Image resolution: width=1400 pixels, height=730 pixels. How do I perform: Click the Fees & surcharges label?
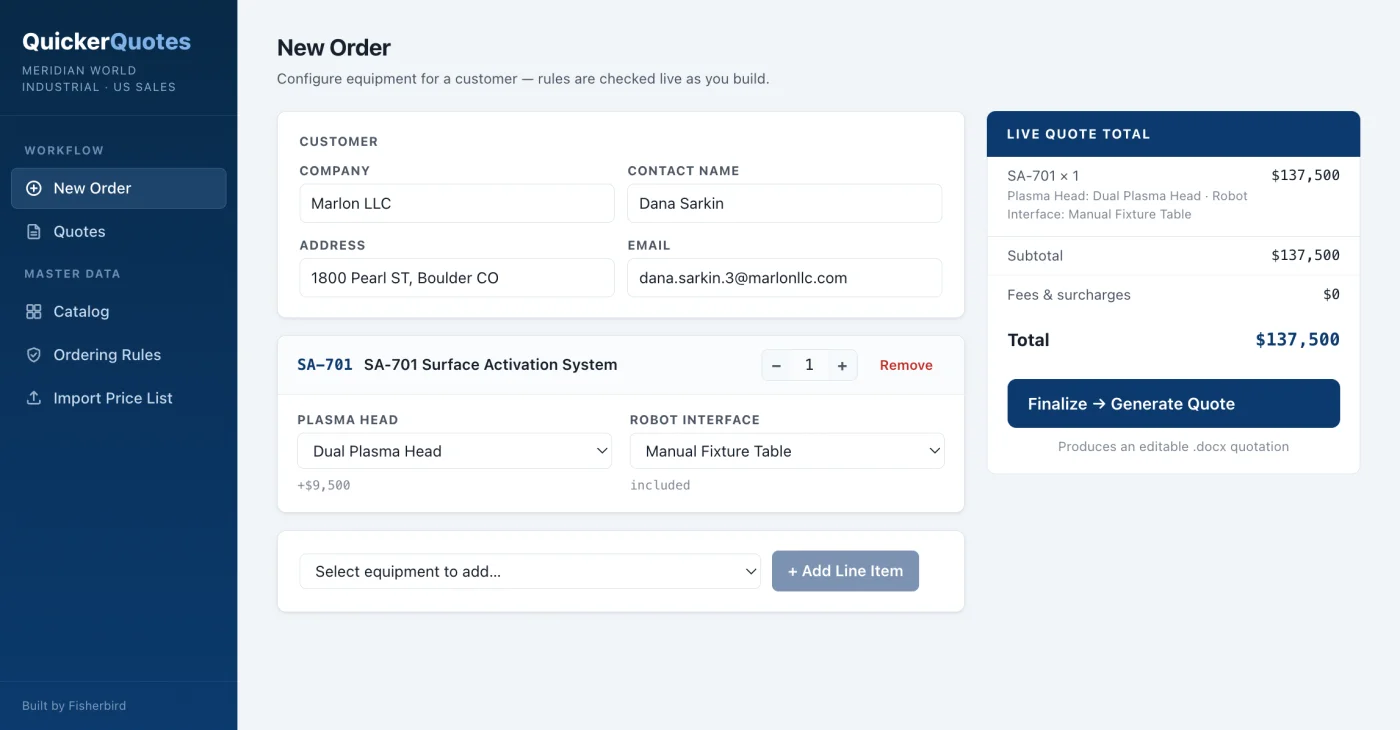pyautogui.click(x=1069, y=295)
